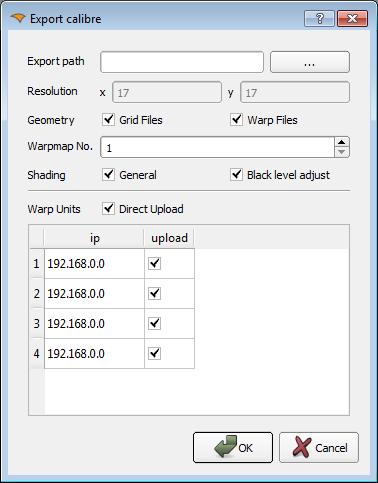Toggle upload checkbox in row 1
Screen dimensions: 378x483
click(x=155, y=263)
